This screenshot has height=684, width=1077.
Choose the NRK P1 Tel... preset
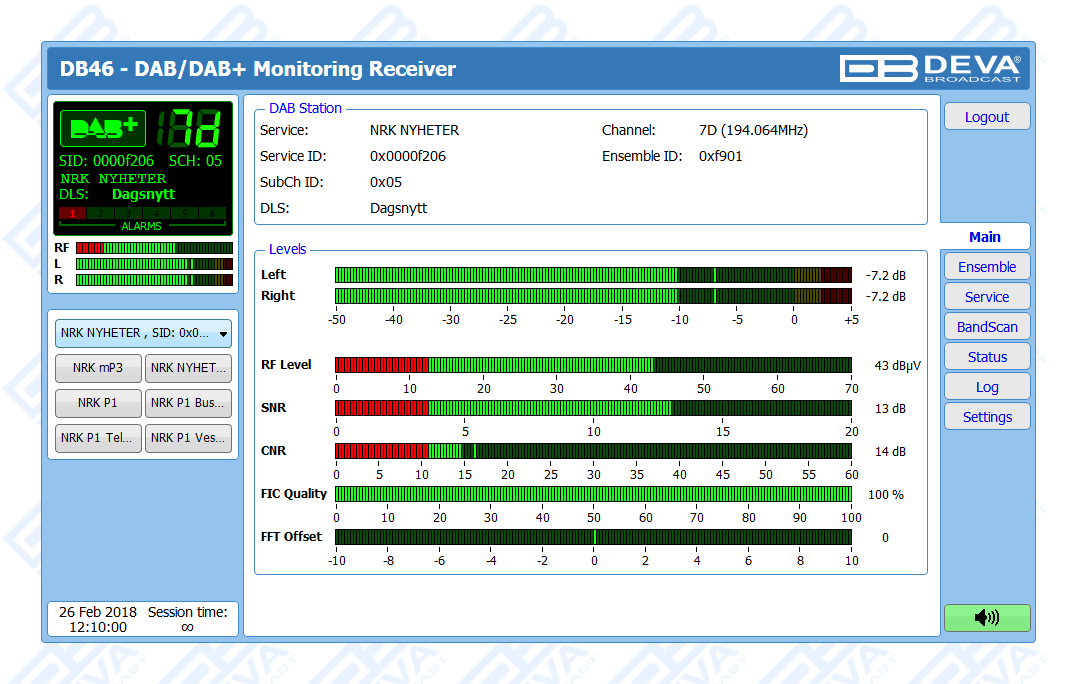click(x=98, y=438)
